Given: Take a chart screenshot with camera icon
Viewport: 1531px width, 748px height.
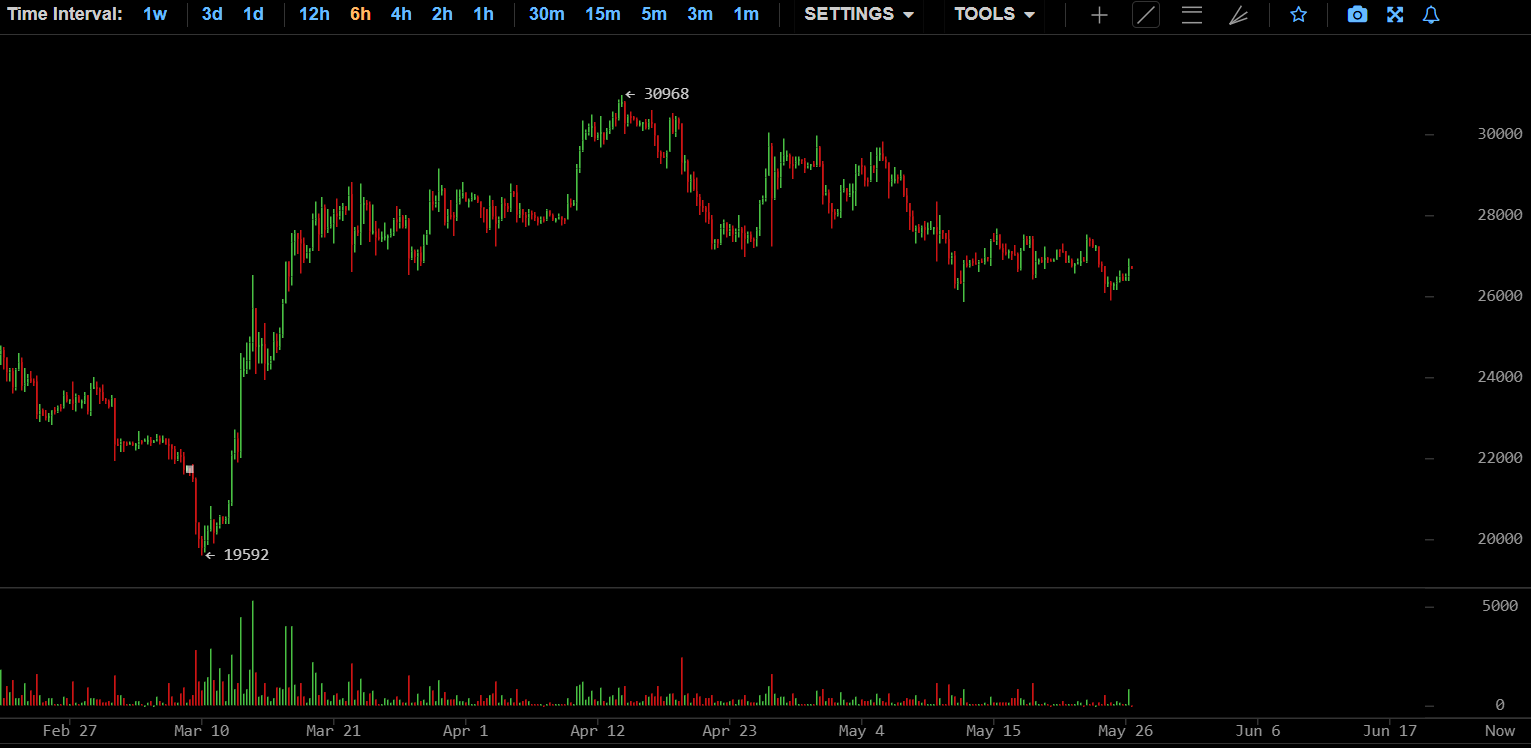Looking at the screenshot, I should [x=1357, y=15].
